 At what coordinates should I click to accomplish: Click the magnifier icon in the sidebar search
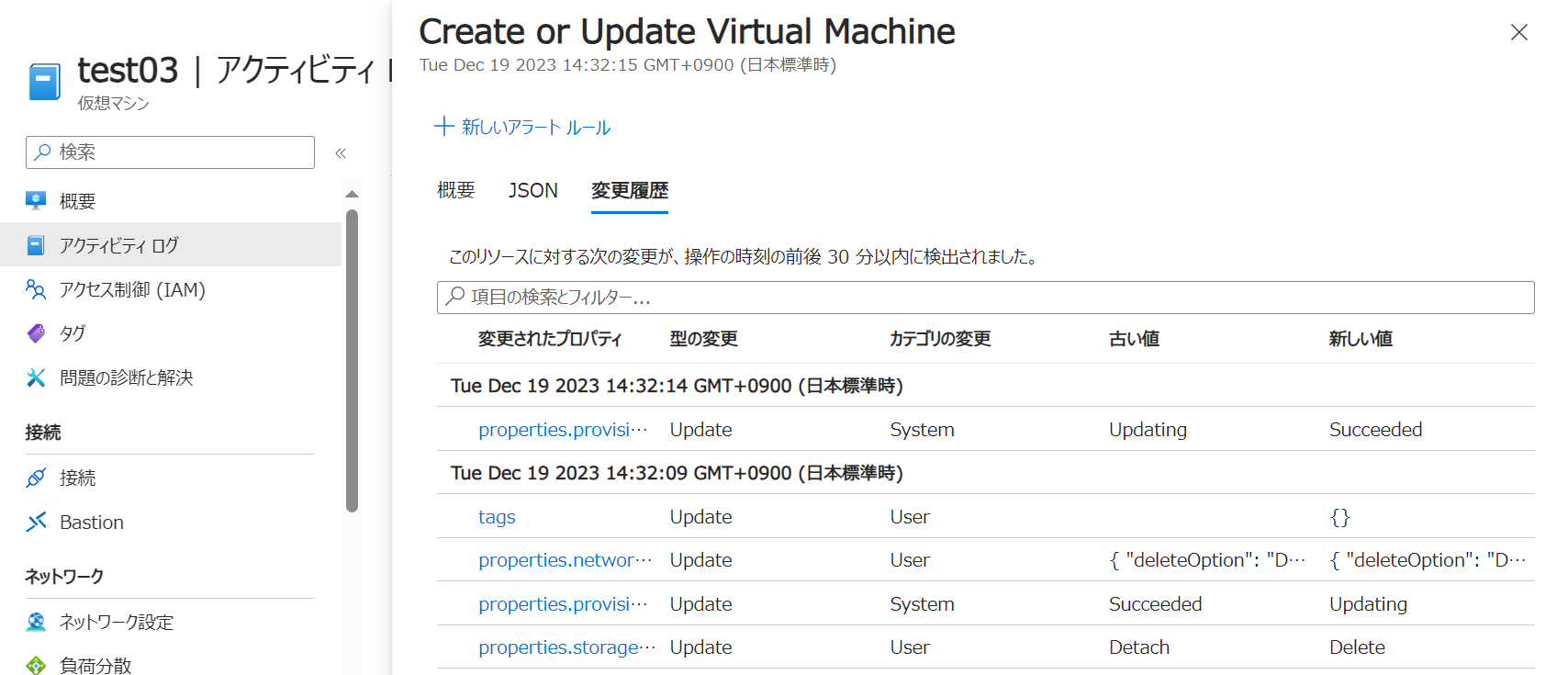[42, 152]
